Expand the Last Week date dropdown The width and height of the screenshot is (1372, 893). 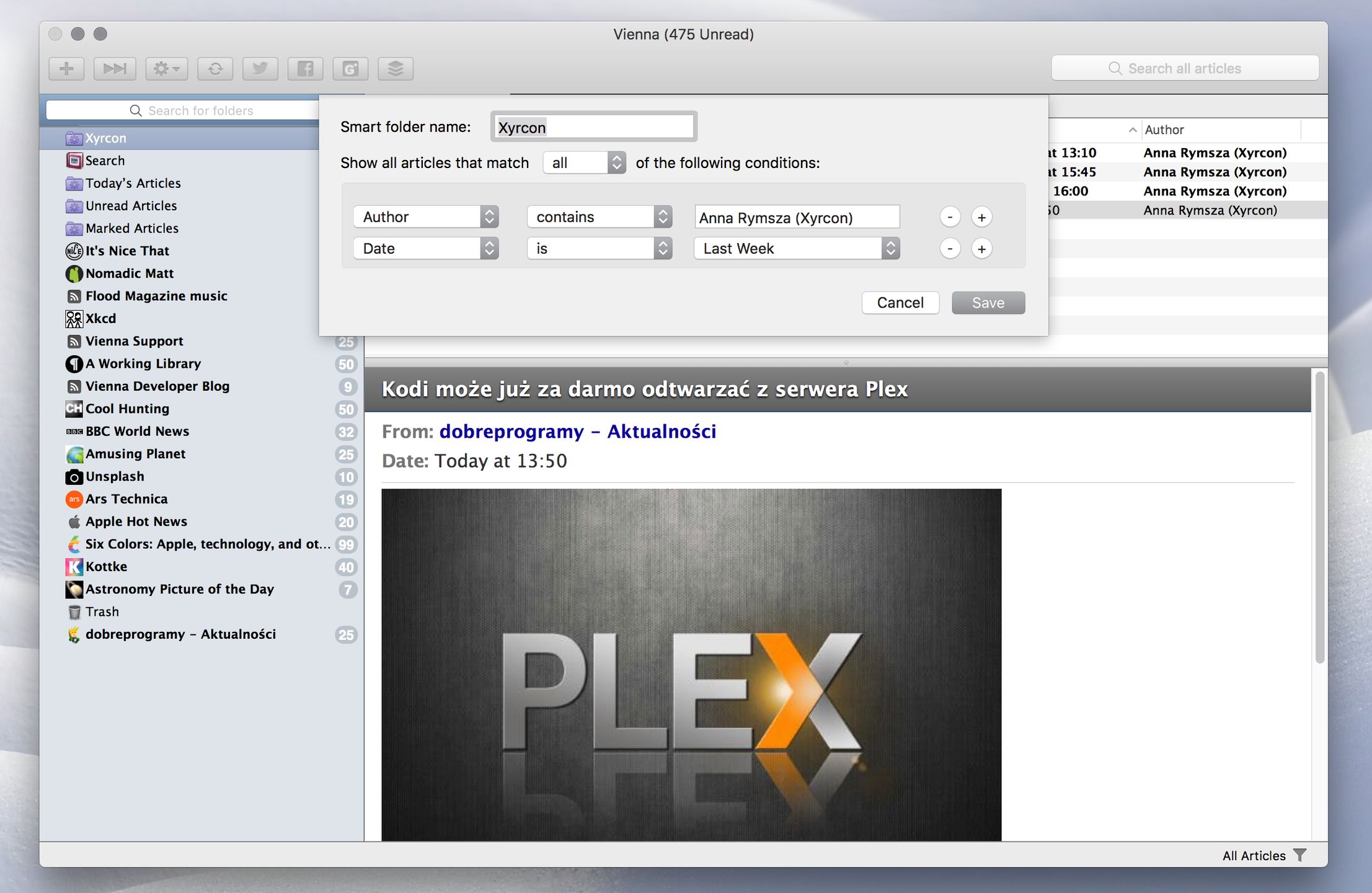pyautogui.click(x=797, y=249)
